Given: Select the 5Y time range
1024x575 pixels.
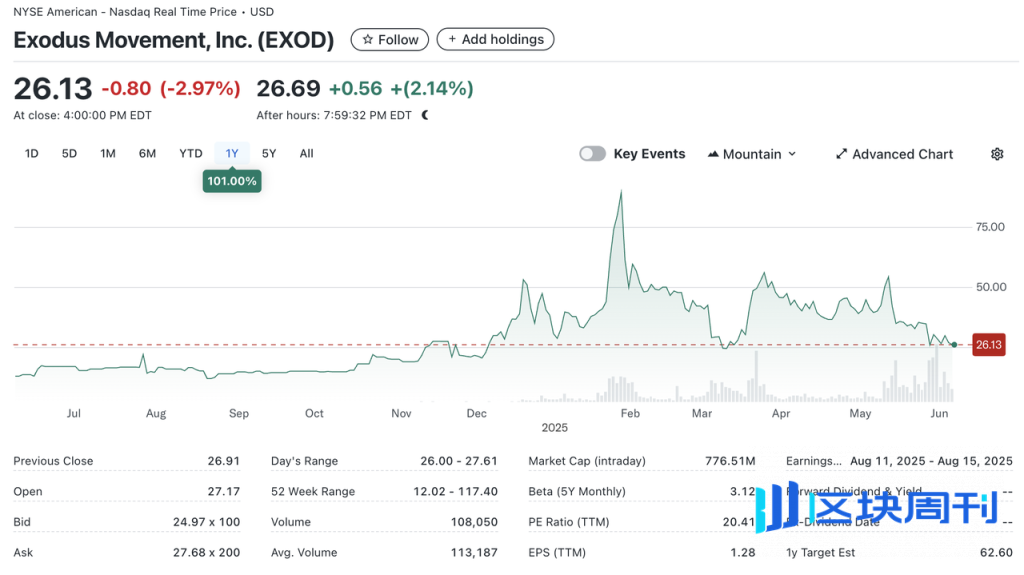Looking at the screenshot, I should coord(269,154).
